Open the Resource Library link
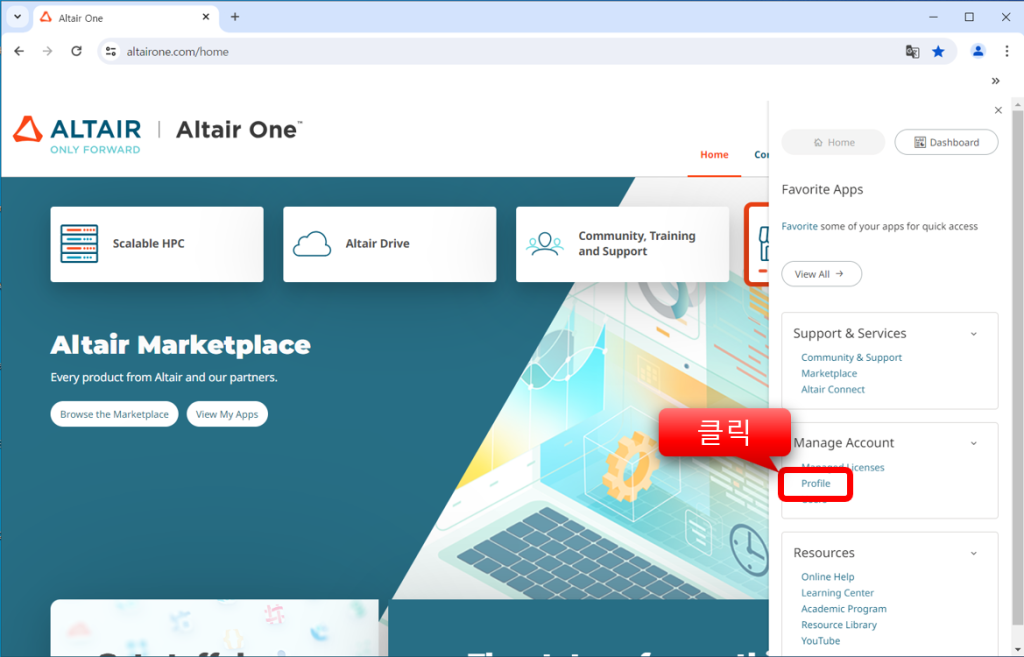 [839, 625]
